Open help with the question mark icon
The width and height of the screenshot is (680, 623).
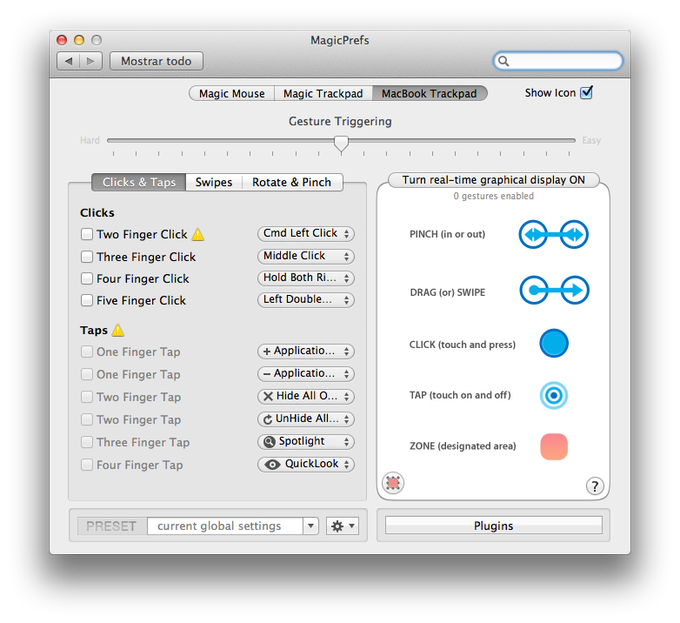click(x=595, y=486)
